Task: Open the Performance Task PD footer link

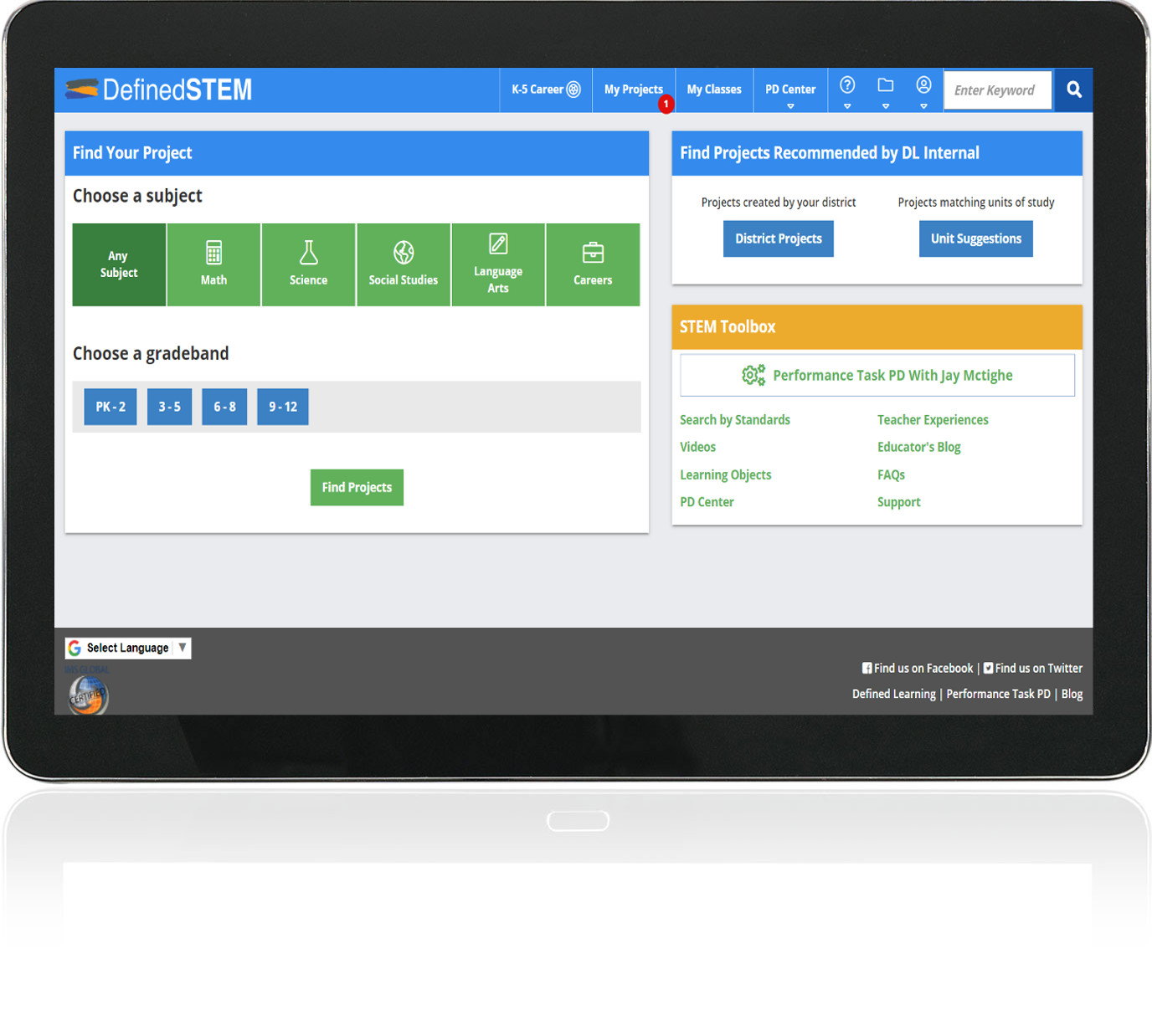Action: click(x=998, y=694)
